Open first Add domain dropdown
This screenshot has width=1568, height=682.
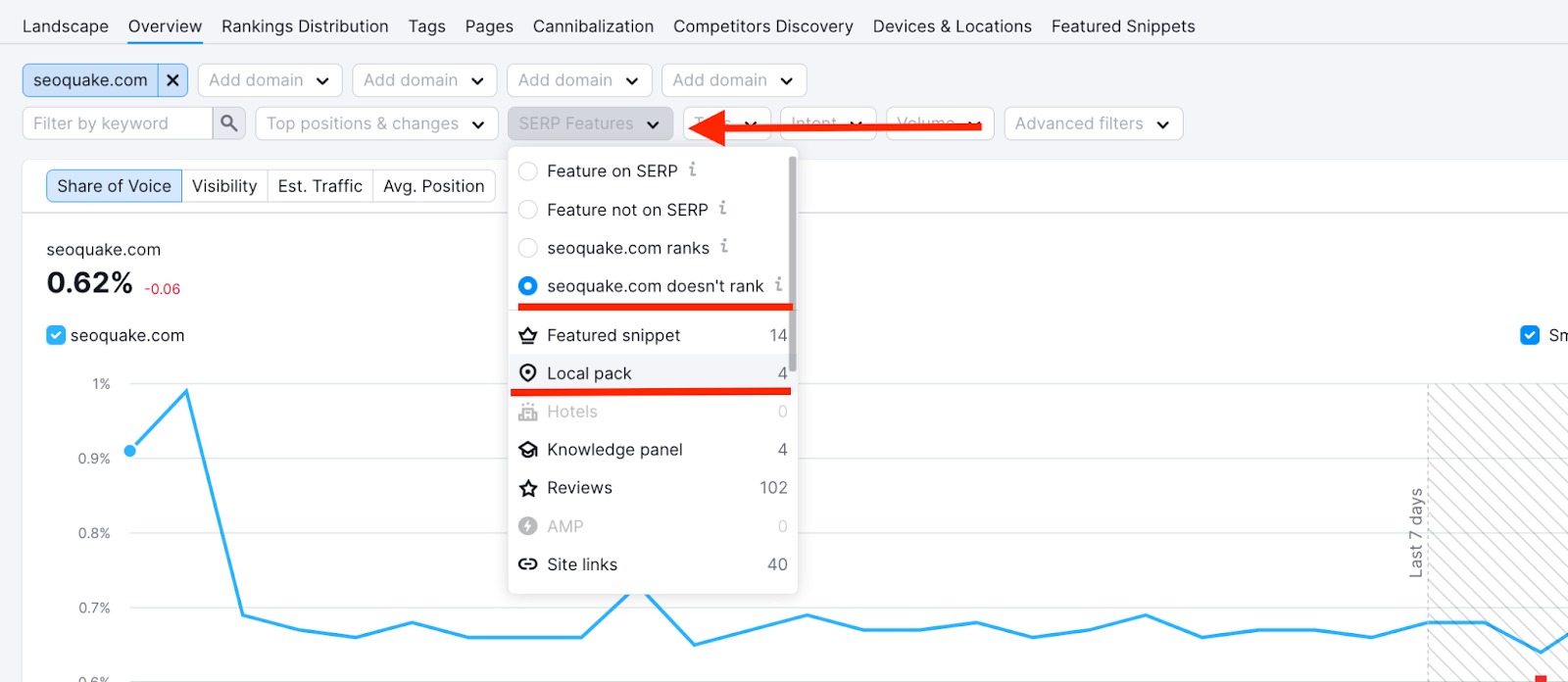[x=269, y=80]
